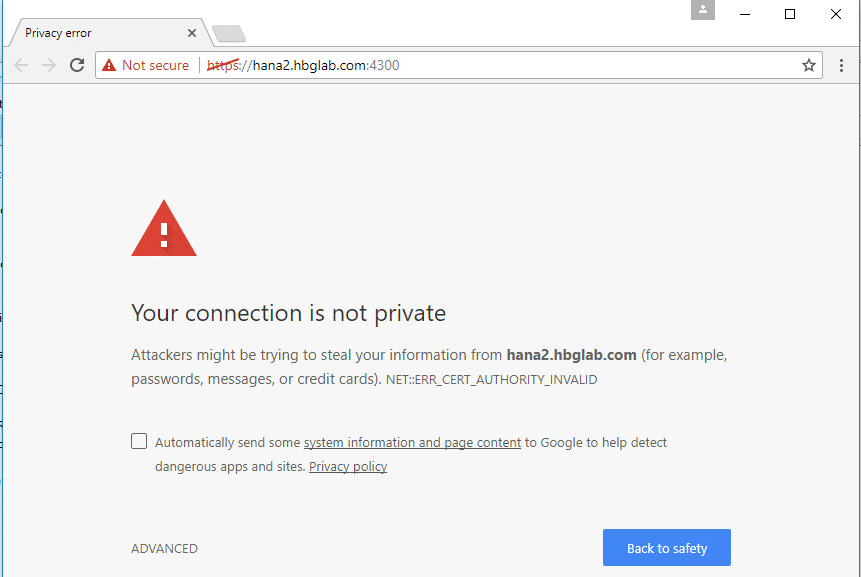
Task: Go forward using the forward arrow
Action: tap(49, 65)
